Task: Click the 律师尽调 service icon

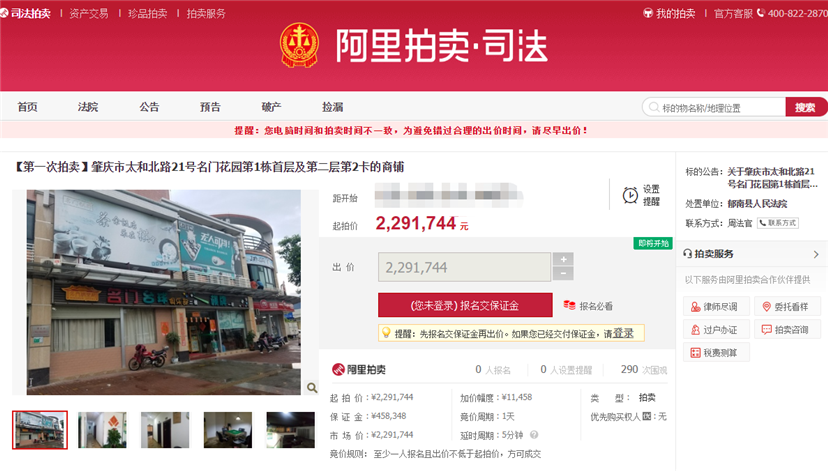Action: [695, 307]
